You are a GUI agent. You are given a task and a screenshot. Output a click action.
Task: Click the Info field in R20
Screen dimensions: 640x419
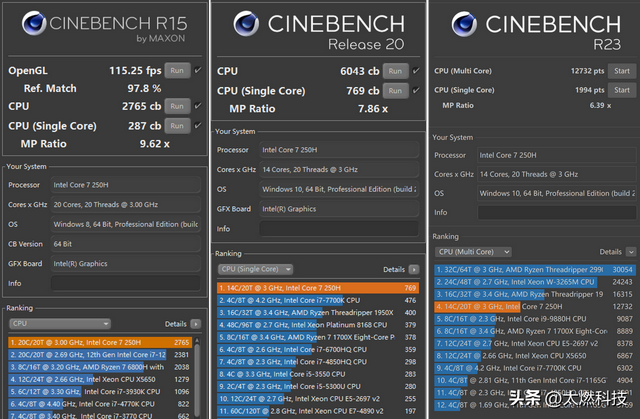(339, 229)
